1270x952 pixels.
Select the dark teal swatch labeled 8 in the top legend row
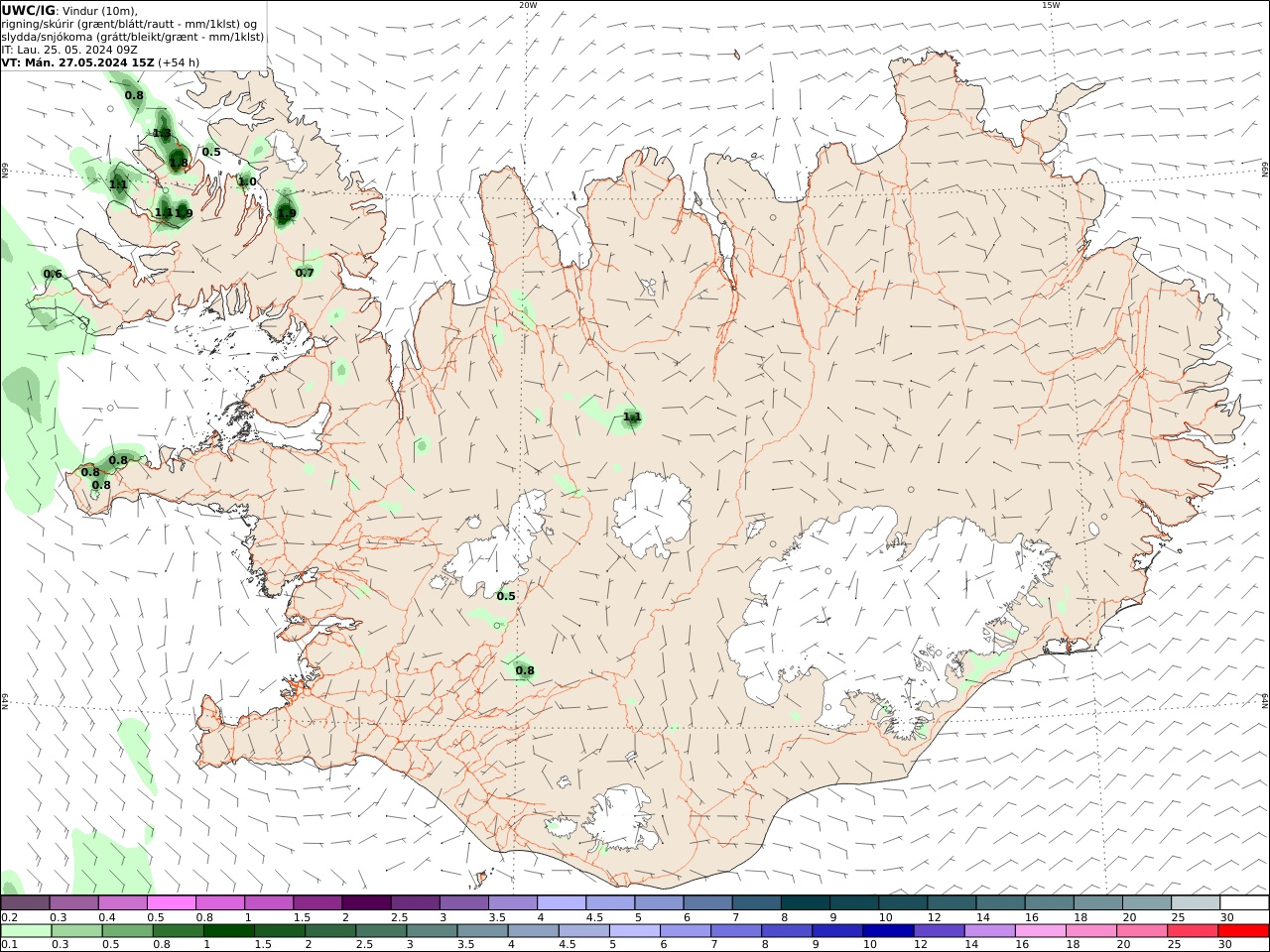pos(805,903)
